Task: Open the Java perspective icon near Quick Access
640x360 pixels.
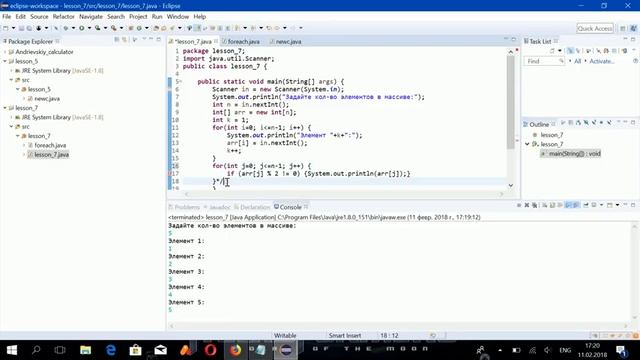Action: [633, 28]
